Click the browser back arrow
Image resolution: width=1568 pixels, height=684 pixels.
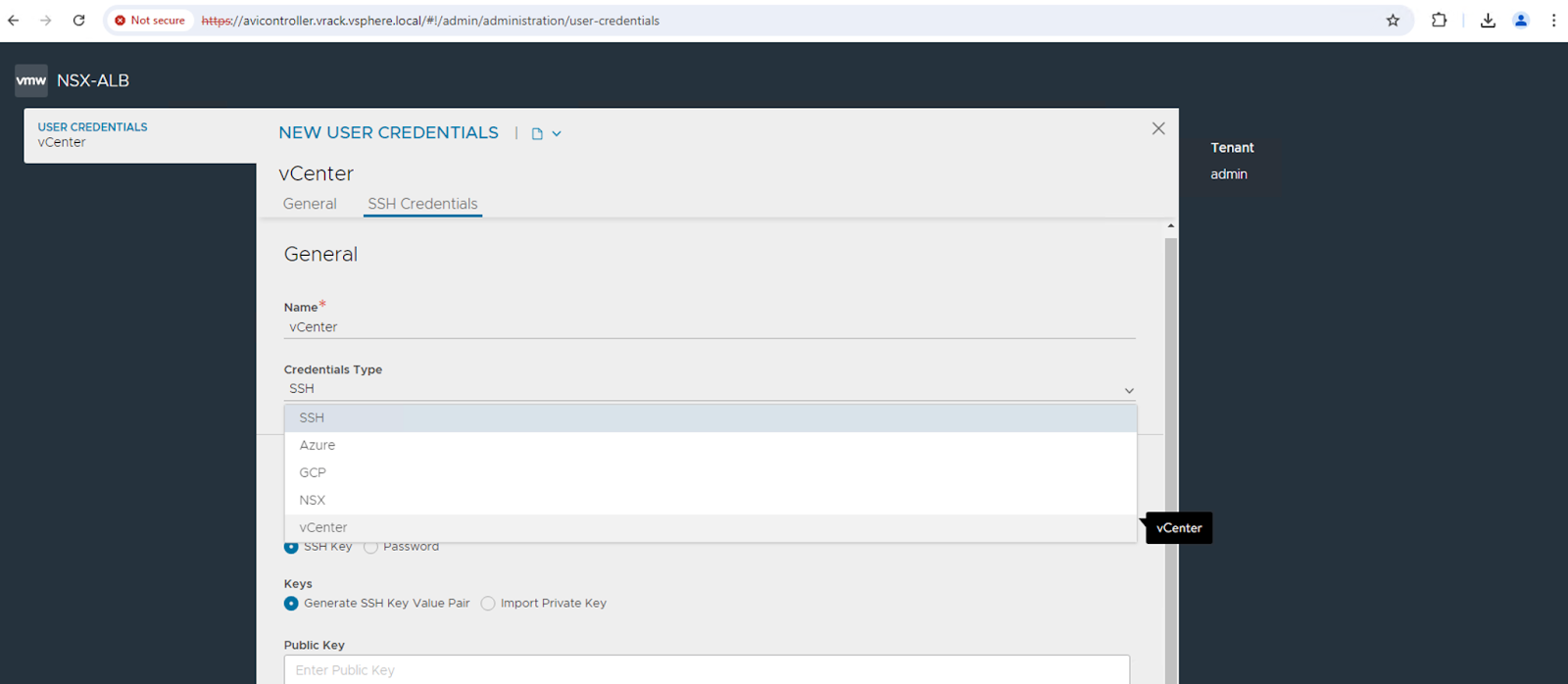point(14,20)
